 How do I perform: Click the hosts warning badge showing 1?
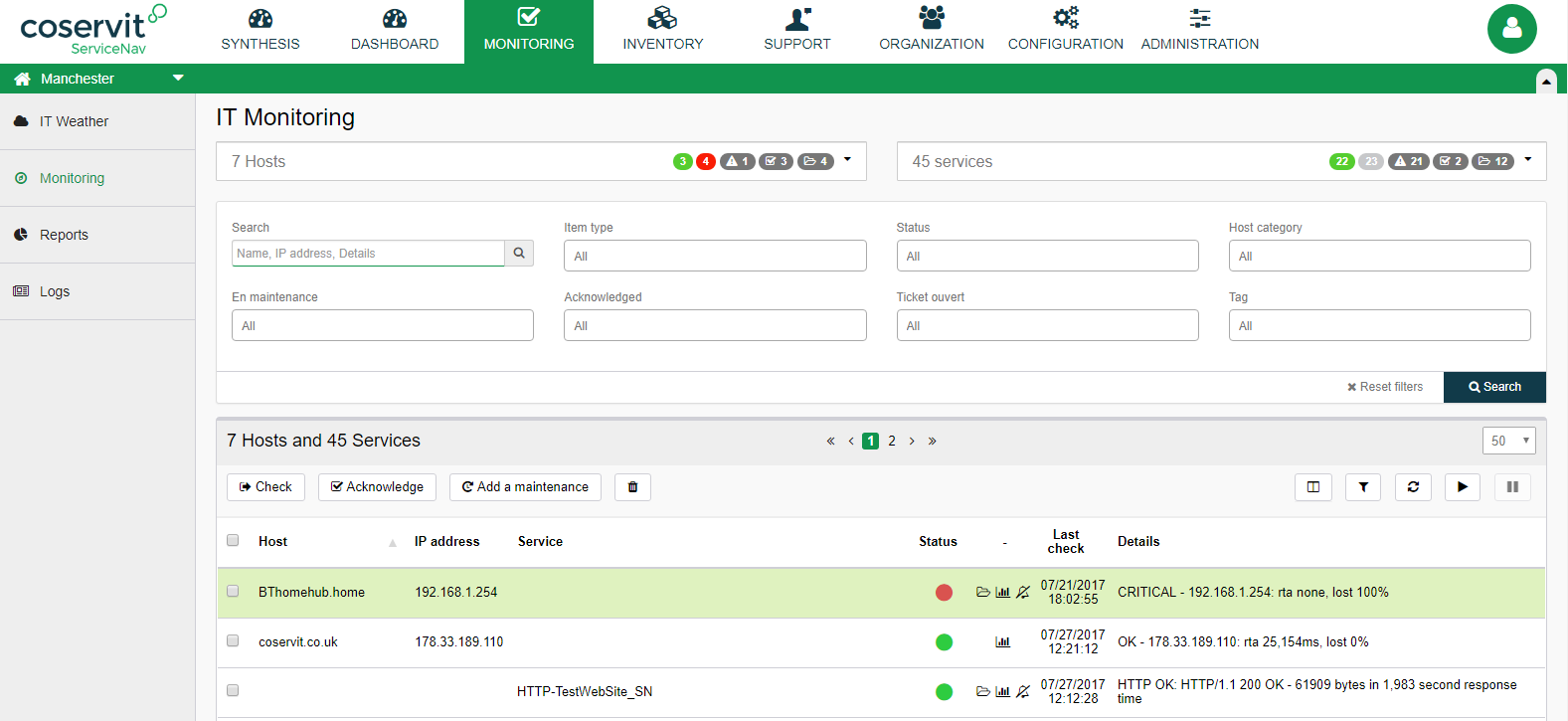(738, 161)
